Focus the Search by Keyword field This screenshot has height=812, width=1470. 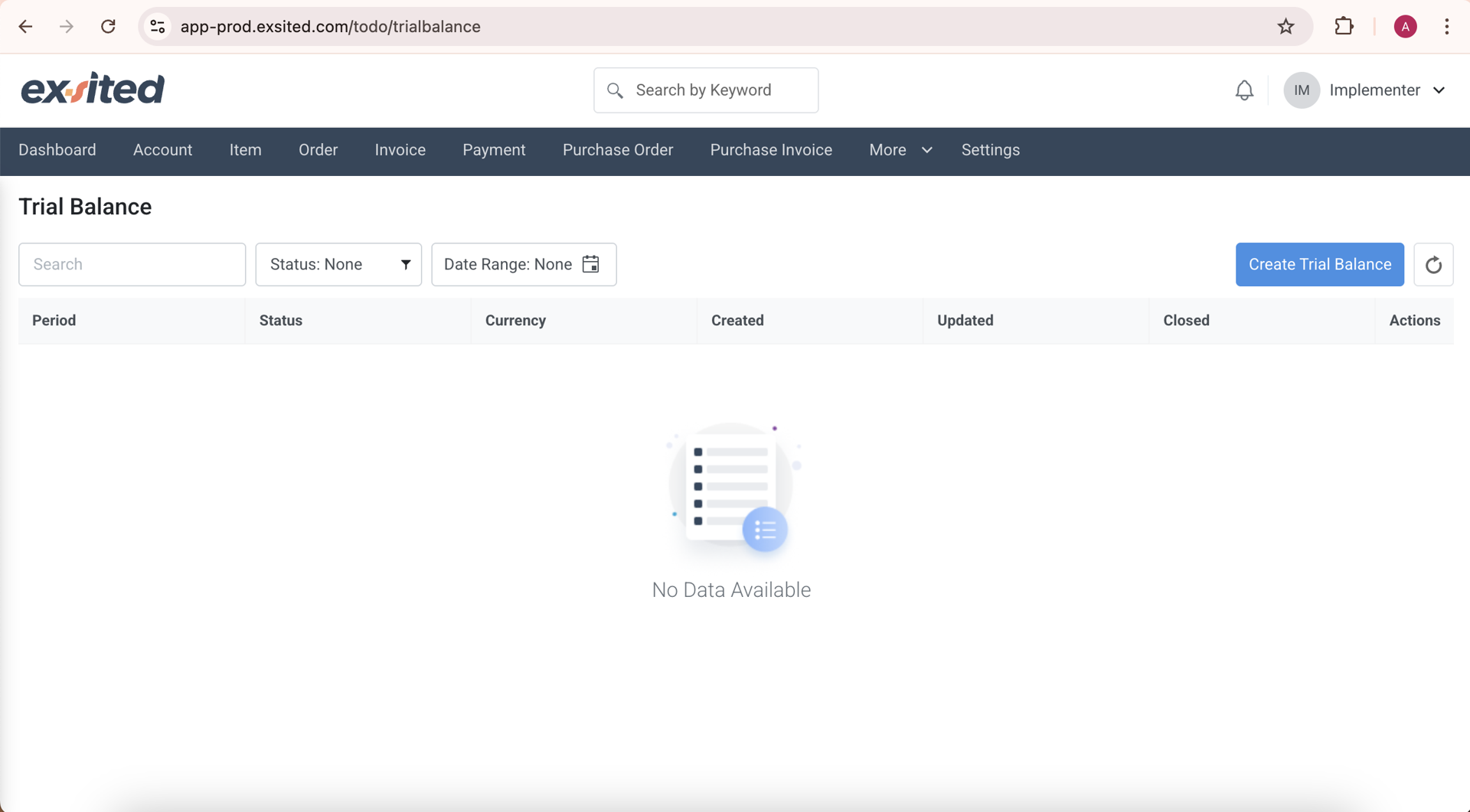(706, 90)
